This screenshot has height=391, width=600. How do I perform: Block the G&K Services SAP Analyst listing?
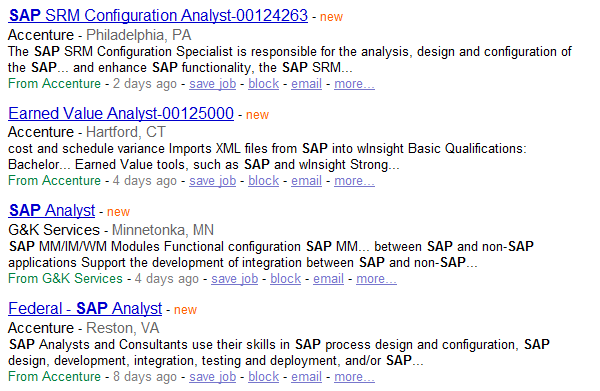[285, 279]
